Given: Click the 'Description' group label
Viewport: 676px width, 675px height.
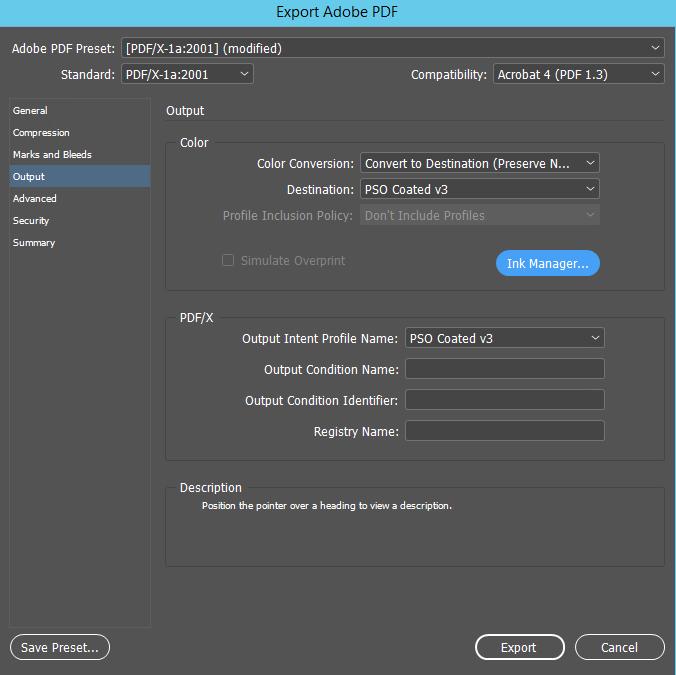Looking at the screenshot, I should pos(210,488).
